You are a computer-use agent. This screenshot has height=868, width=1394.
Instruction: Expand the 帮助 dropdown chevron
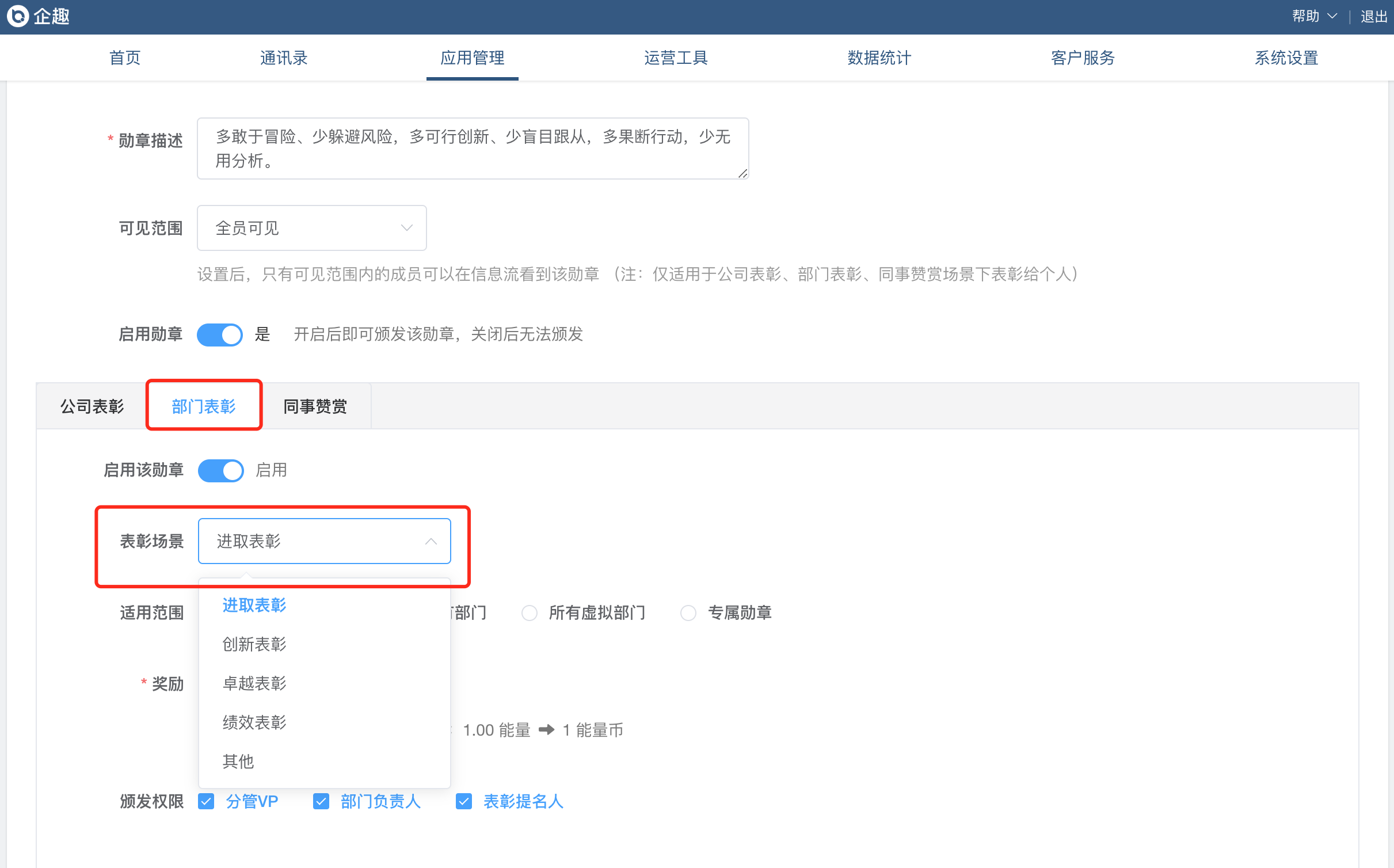point(1332,17)
